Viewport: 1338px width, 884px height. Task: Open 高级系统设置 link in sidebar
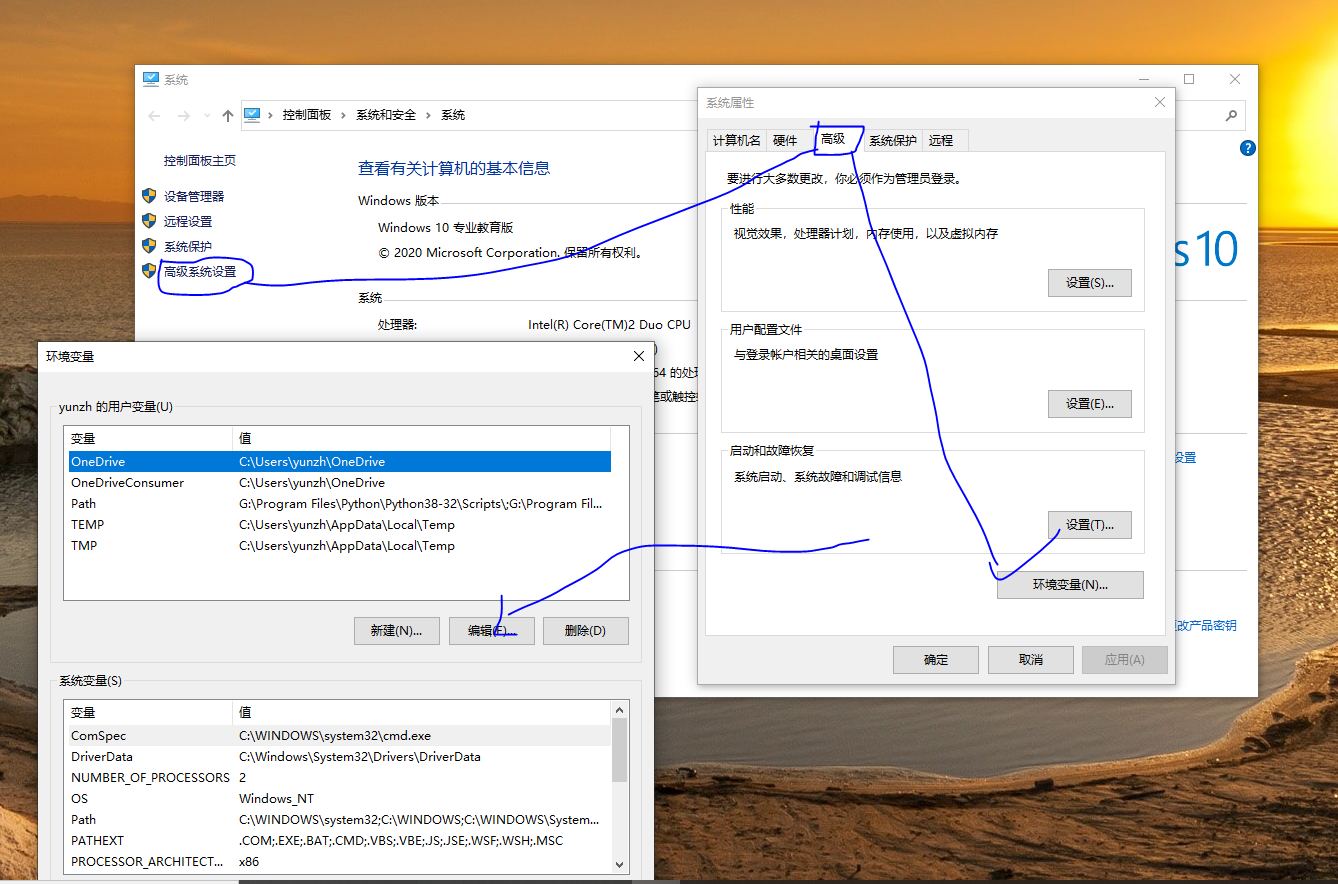point(200,271)
